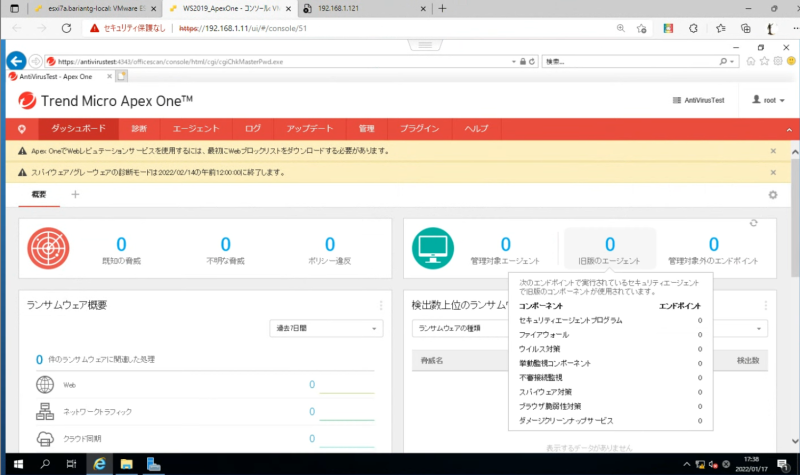Screen dimensions: 800x475
Task: Refresh the Edge browser page
Action: click(66, 28)
